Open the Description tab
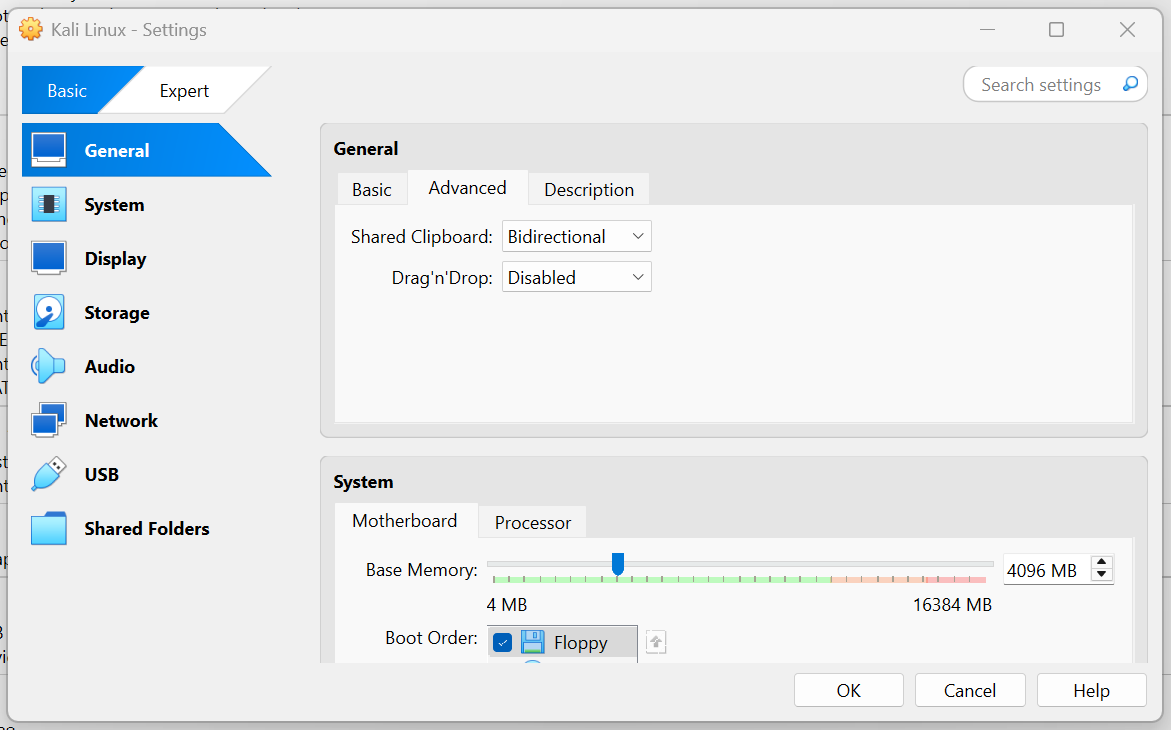The width and height of the screenshot is (1171, 730). [x=588, y=190]
